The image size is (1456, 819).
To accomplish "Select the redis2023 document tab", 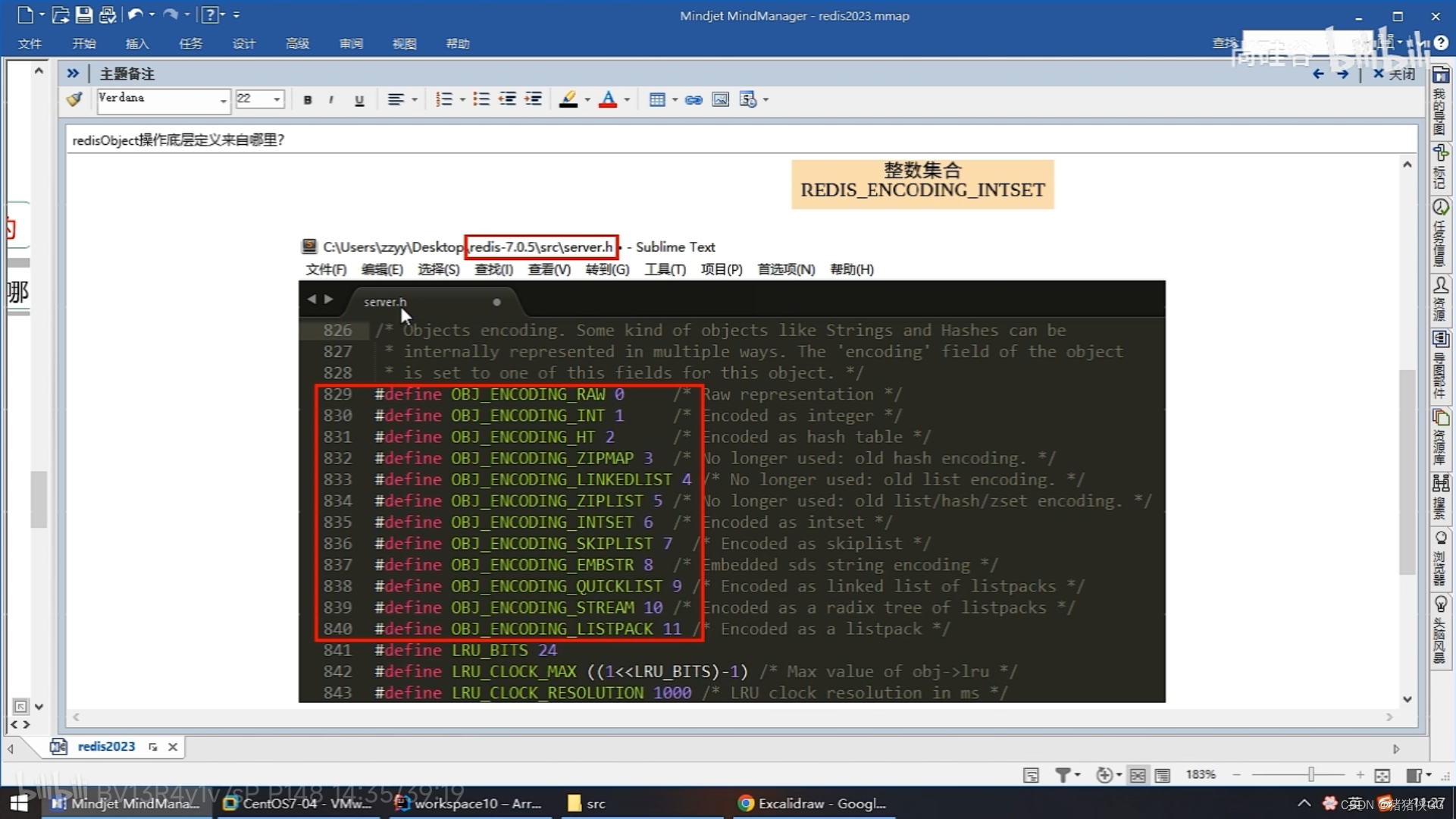I will tap(105, 746).
